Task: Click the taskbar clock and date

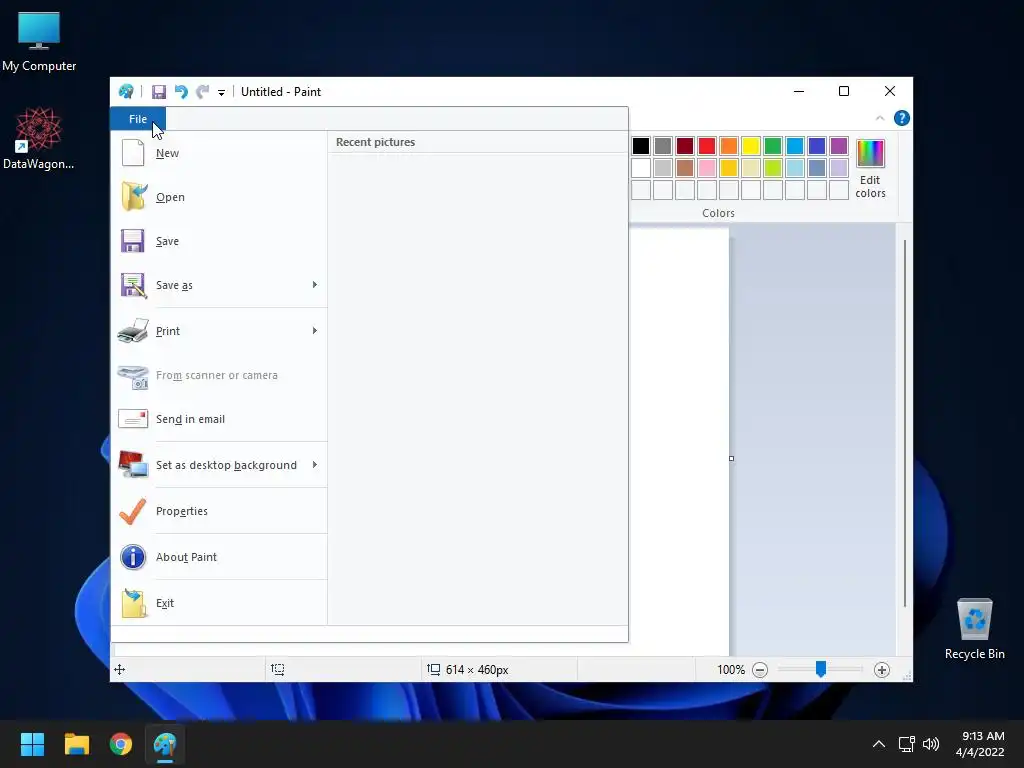Action: tap(980, 744)
